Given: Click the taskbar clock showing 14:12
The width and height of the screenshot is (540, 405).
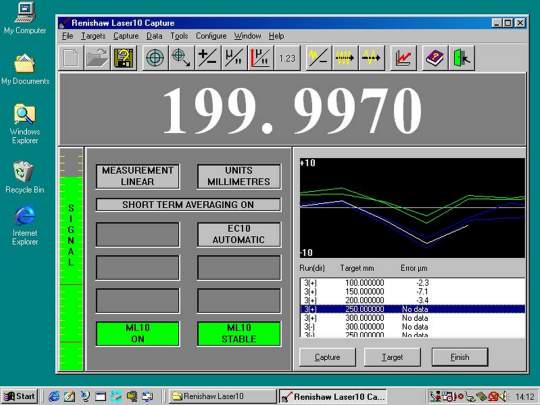Looking at the screenshot, I should [525, 396].
